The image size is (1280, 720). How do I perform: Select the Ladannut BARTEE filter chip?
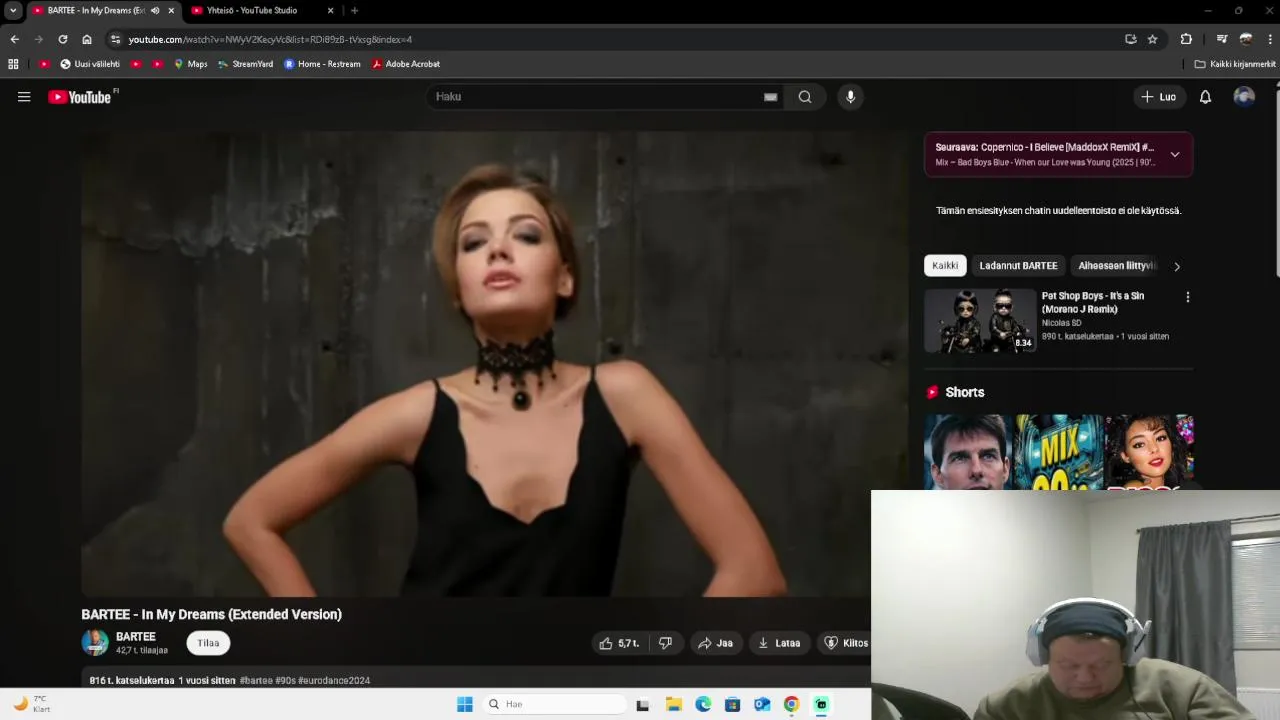(1018, 266)
